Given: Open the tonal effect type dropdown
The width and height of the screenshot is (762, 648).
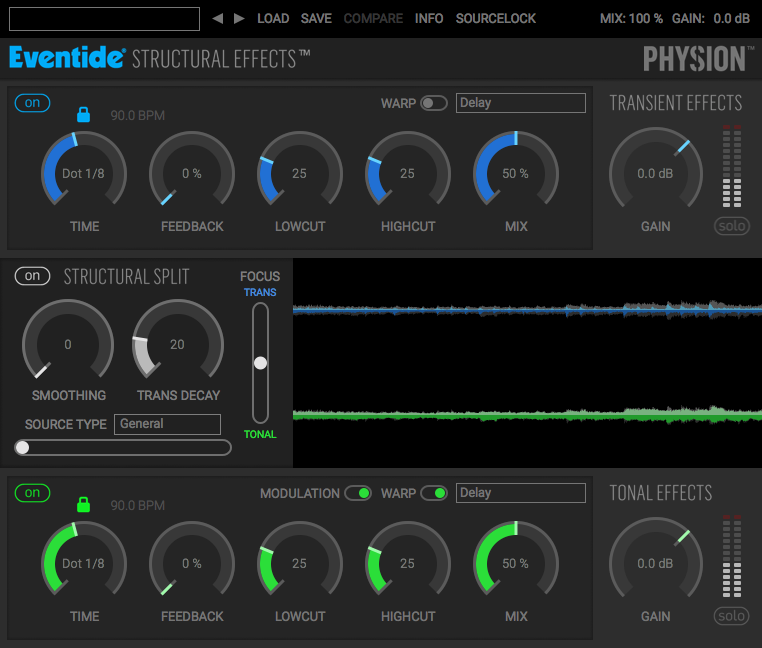Looking at the screenshot, I should point(520,493).
